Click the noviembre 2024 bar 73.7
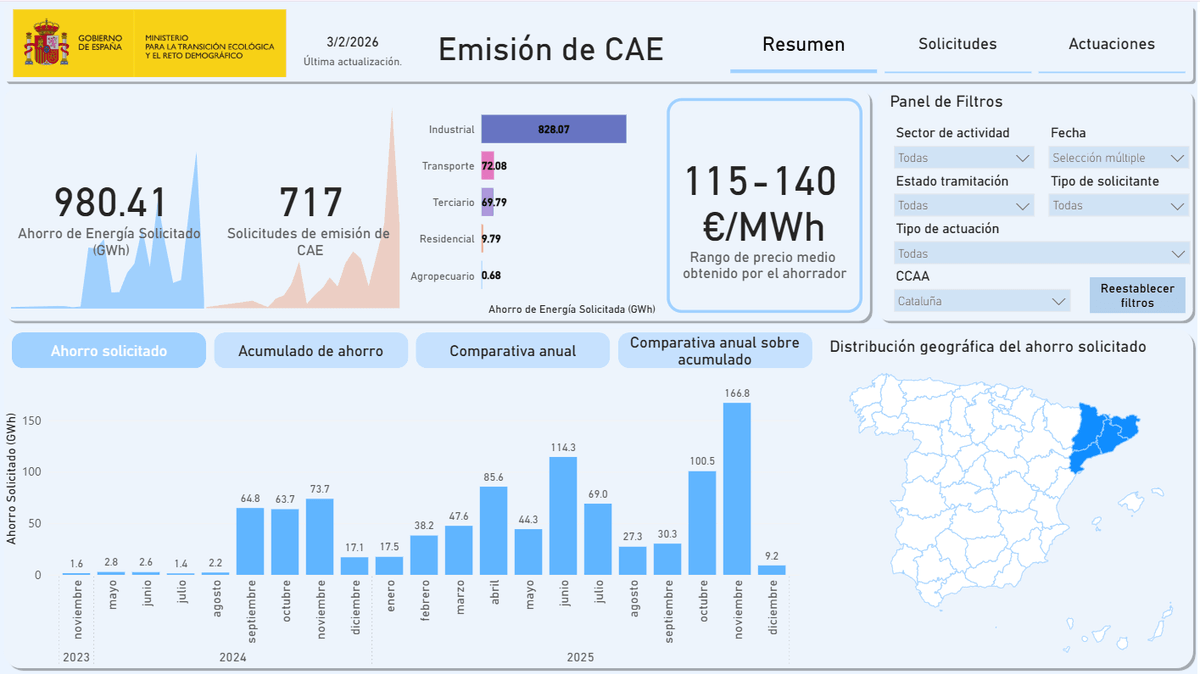 click(320, 537)
